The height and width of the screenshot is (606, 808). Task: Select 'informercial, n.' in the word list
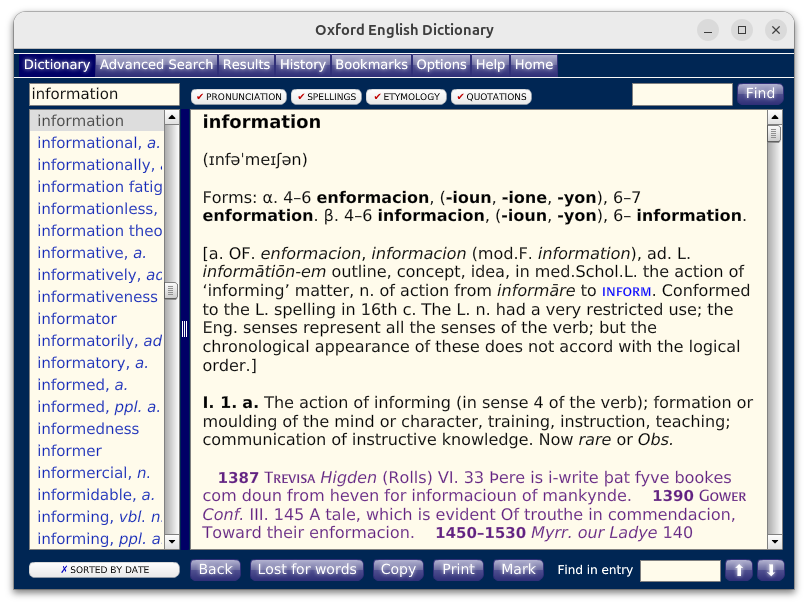(97, 473)
